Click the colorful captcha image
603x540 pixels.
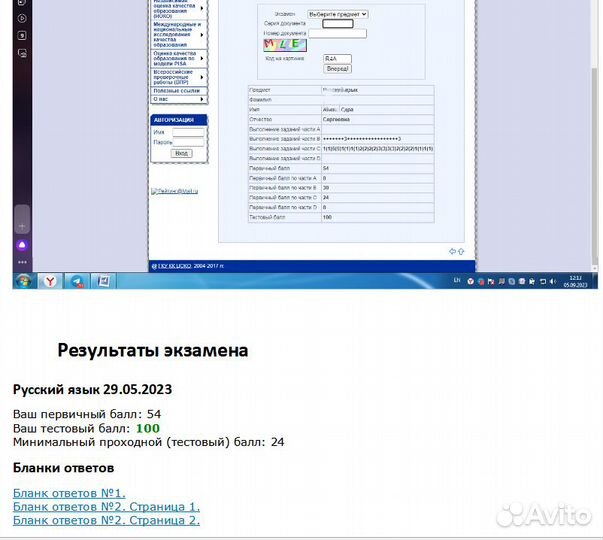(285, 45)
